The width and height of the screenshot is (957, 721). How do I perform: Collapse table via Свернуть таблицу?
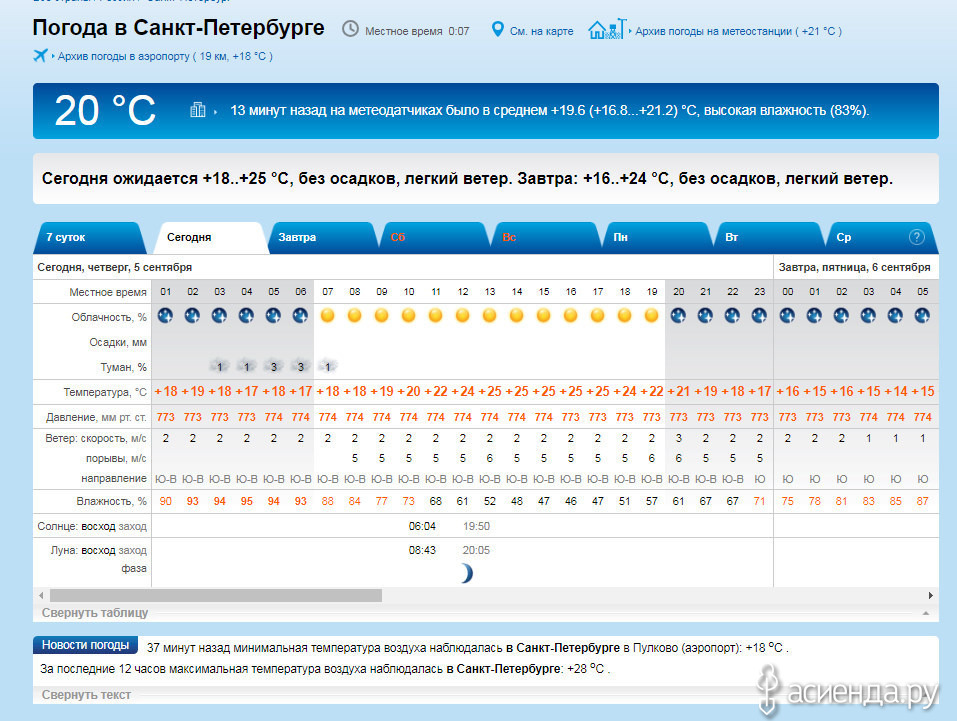pyautogui.click(x=95, y=613)
